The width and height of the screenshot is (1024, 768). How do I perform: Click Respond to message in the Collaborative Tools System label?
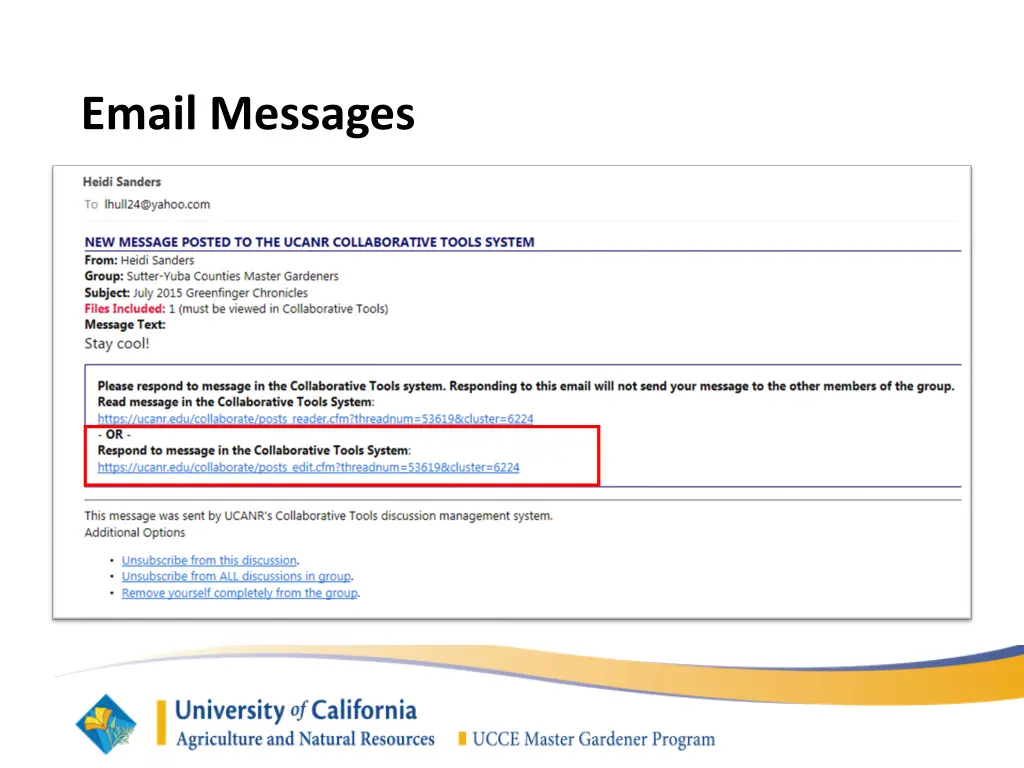click(254, 451)
